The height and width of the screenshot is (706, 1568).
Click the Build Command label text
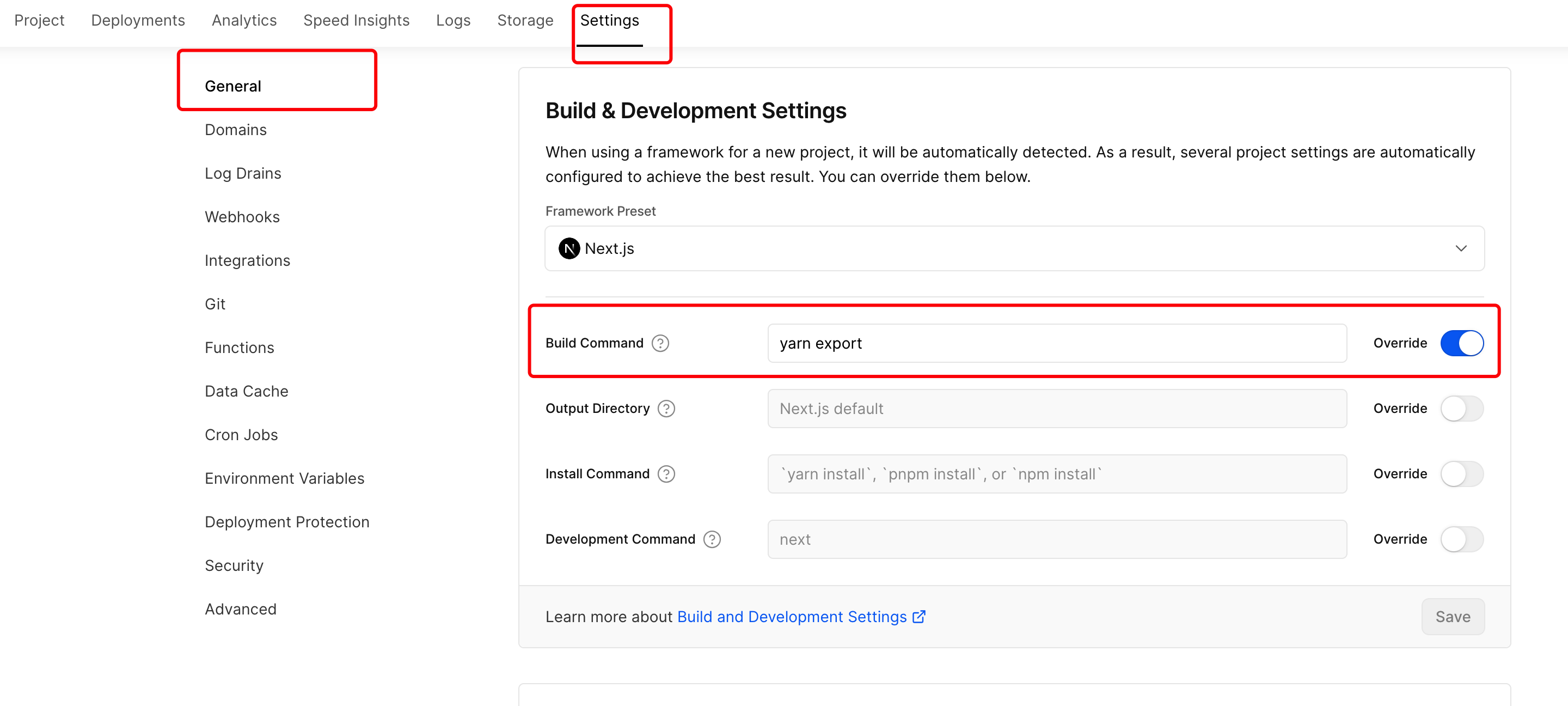594,343
